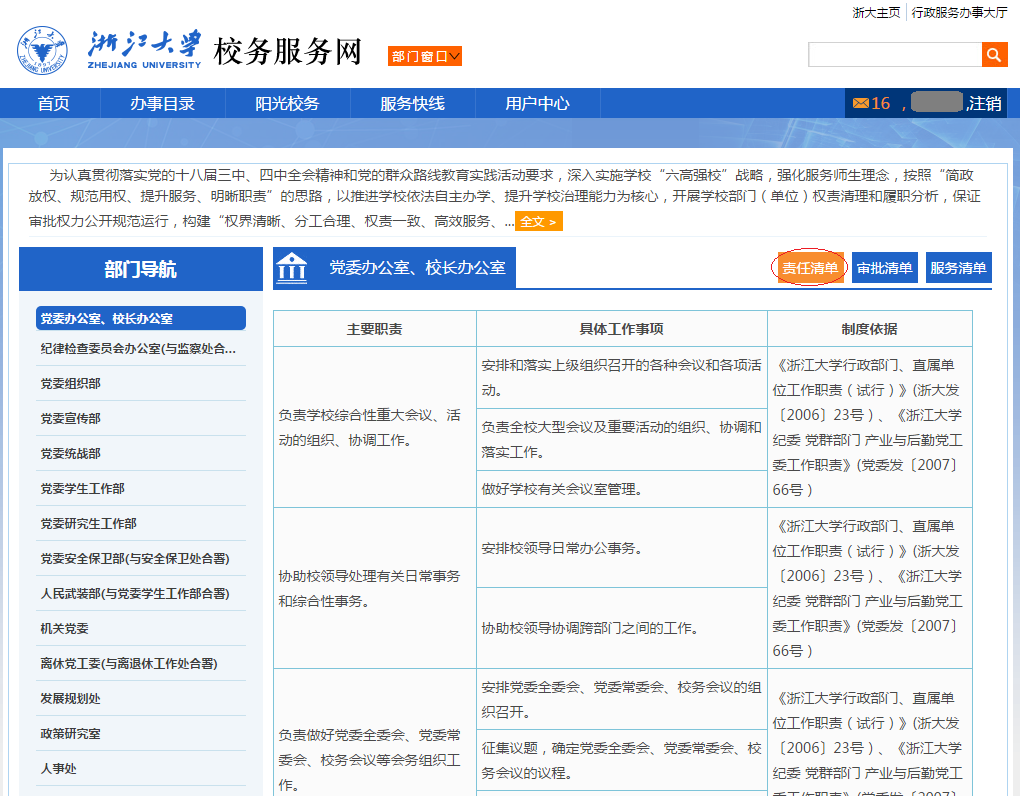Viewport: 1020px width, 796px height.
Task: Open the 首页 navigation tab
Action: click(54, 103)
